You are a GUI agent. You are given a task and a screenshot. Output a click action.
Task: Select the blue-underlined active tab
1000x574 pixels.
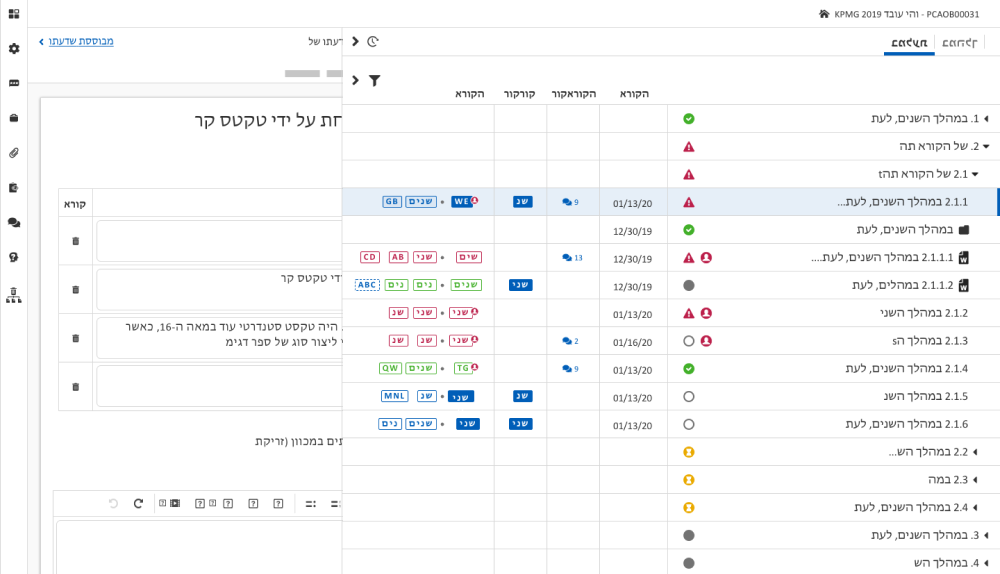click(x=909, y=43)
